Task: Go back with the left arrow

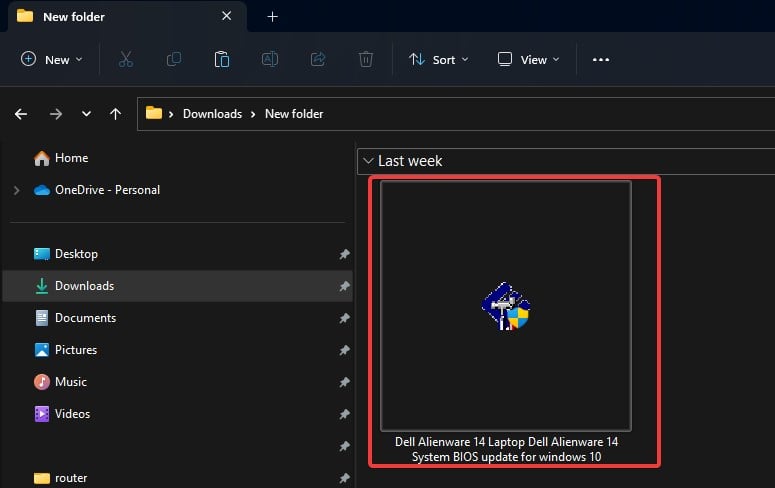Action: pyautogui.click(x=21, y=114)
